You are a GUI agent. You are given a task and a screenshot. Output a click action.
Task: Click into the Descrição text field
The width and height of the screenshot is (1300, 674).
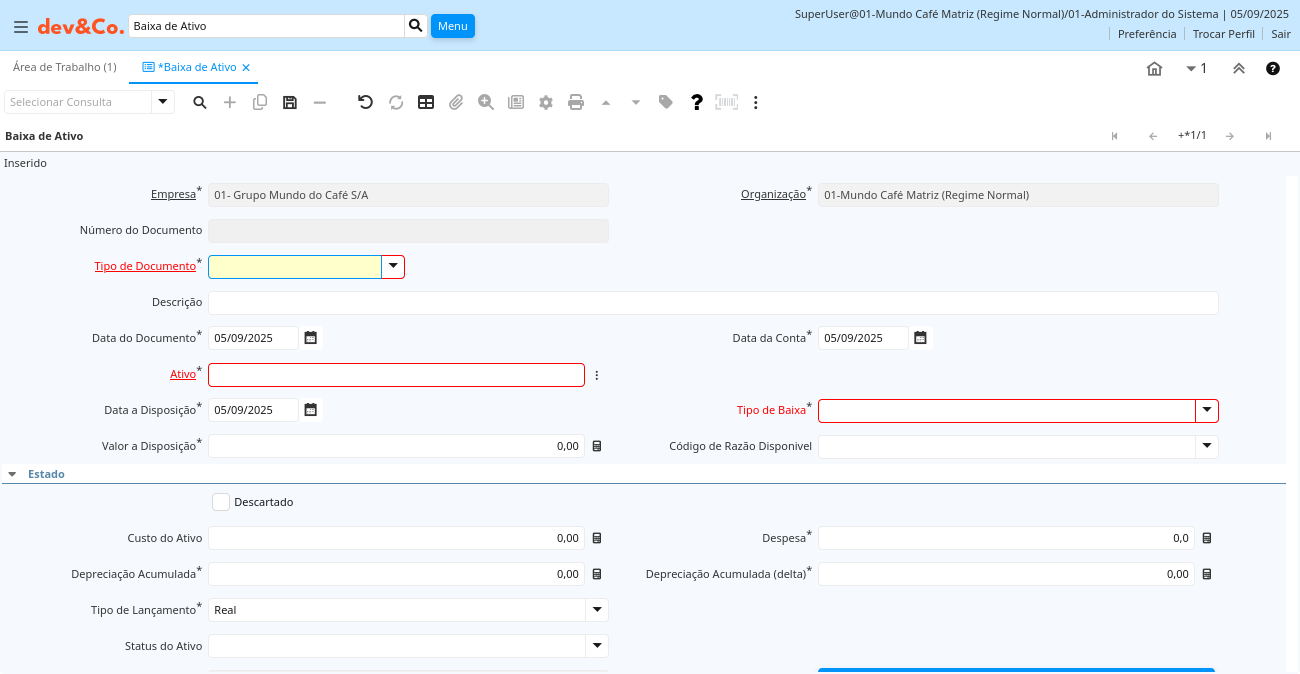coord(712,303)
